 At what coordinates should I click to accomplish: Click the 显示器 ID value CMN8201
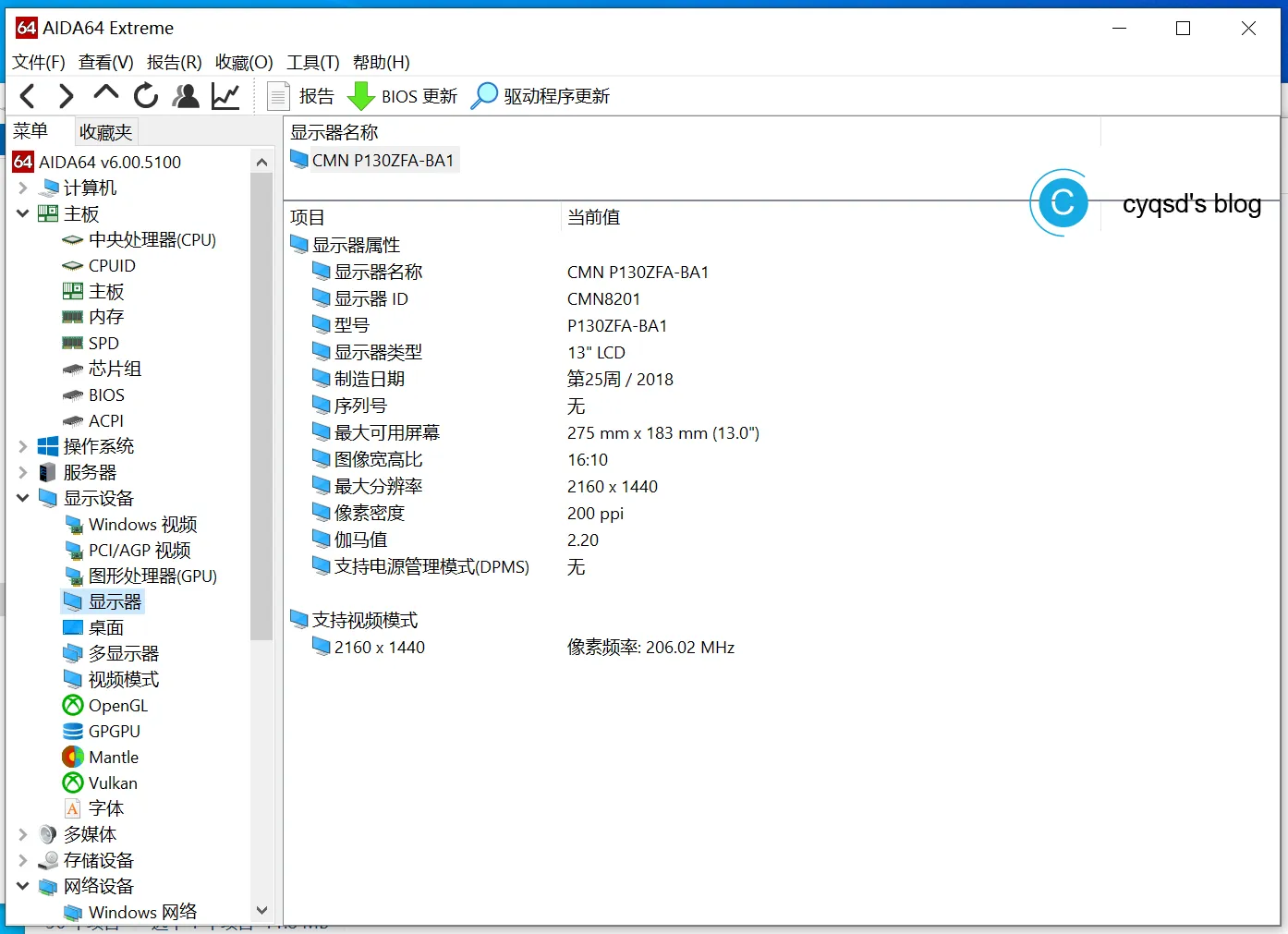603,299
